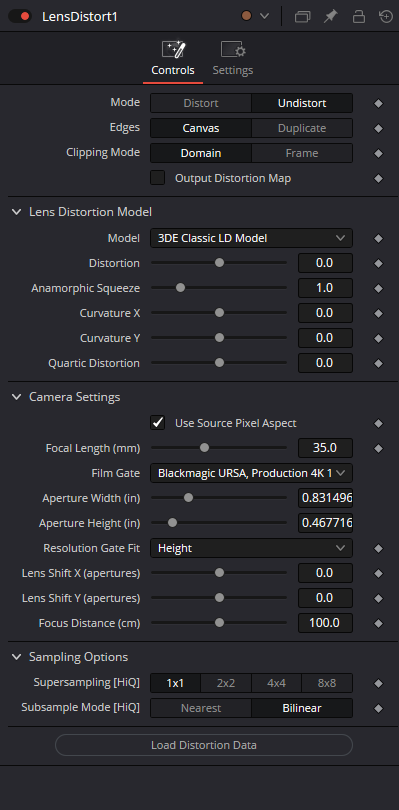Switch to the Controls tab
This screenshot has height=810, width=399.
pyautogui.click(x=173, y=59)
